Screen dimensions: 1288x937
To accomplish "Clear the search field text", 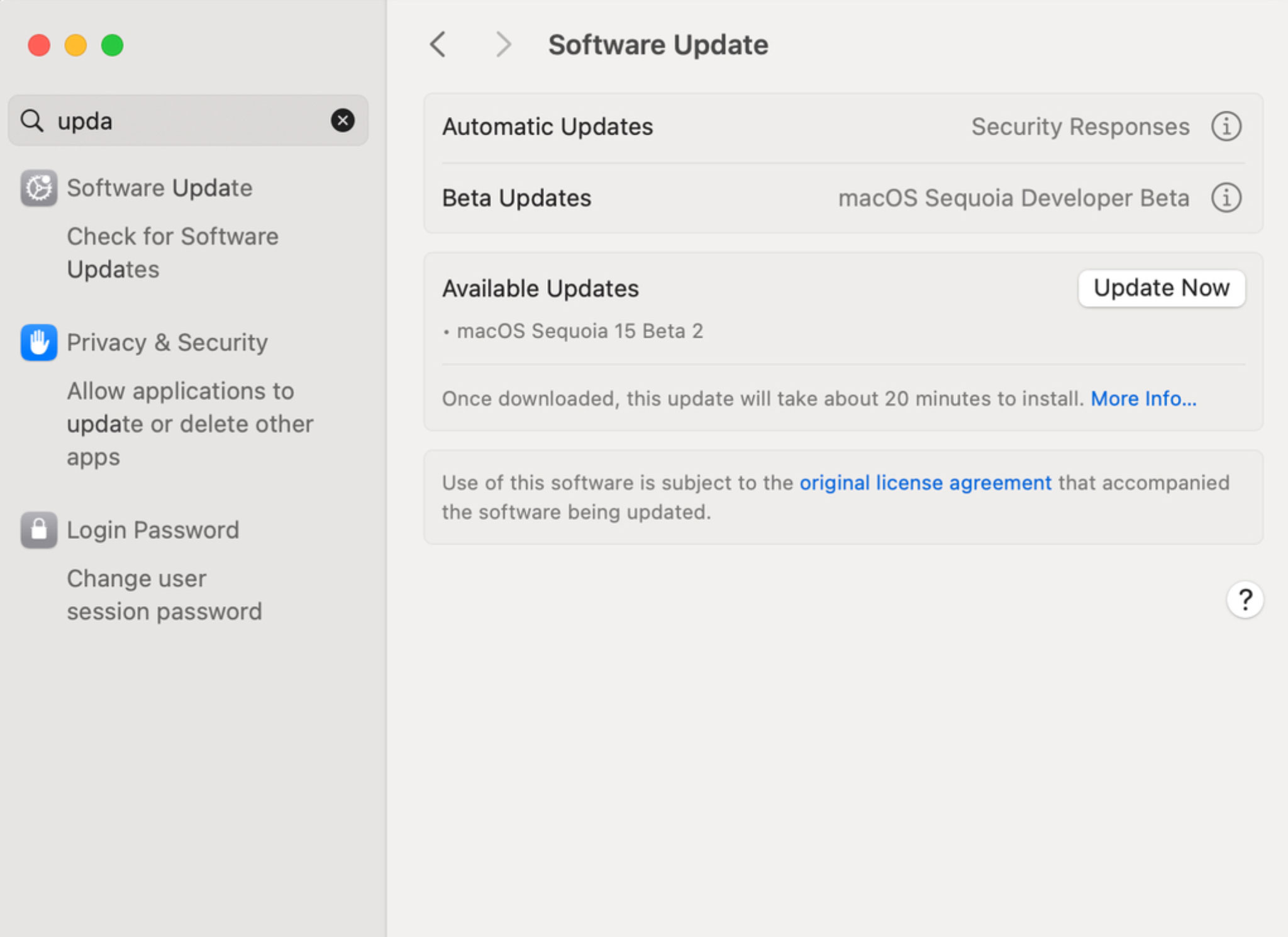I will click(x=343, y=120).
